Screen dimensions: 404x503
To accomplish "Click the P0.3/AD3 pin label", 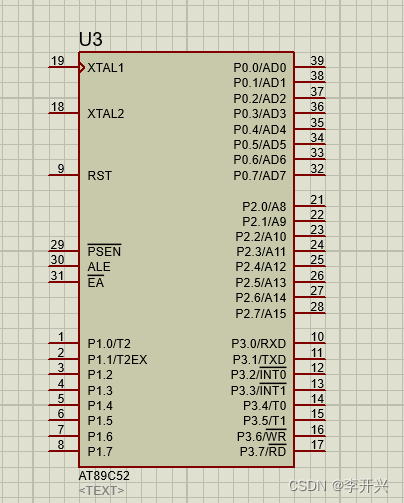I will click(x=260, y=114).
